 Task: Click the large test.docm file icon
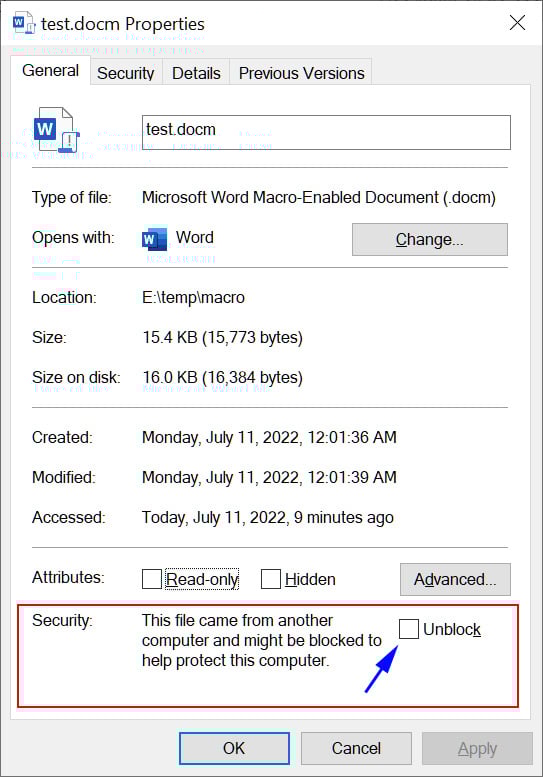(56, 131)
